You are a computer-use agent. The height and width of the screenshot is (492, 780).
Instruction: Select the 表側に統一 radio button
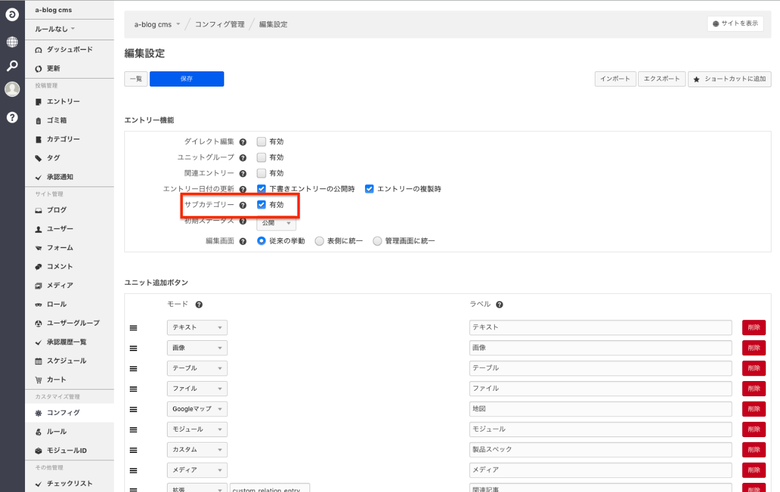pyautogui.click(x=319, y=241)
